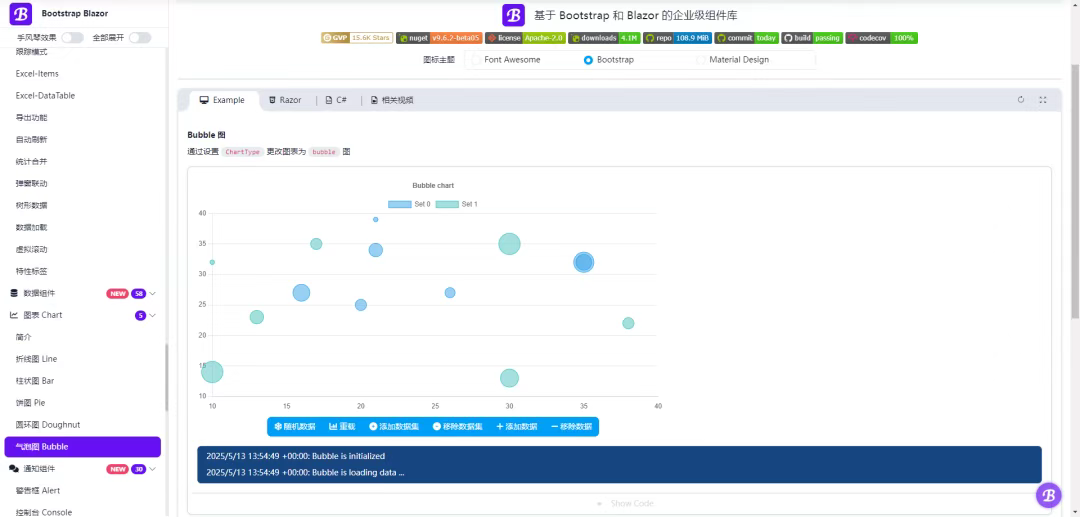
Task: Open the build passing badge
Action: click(812, 38)
